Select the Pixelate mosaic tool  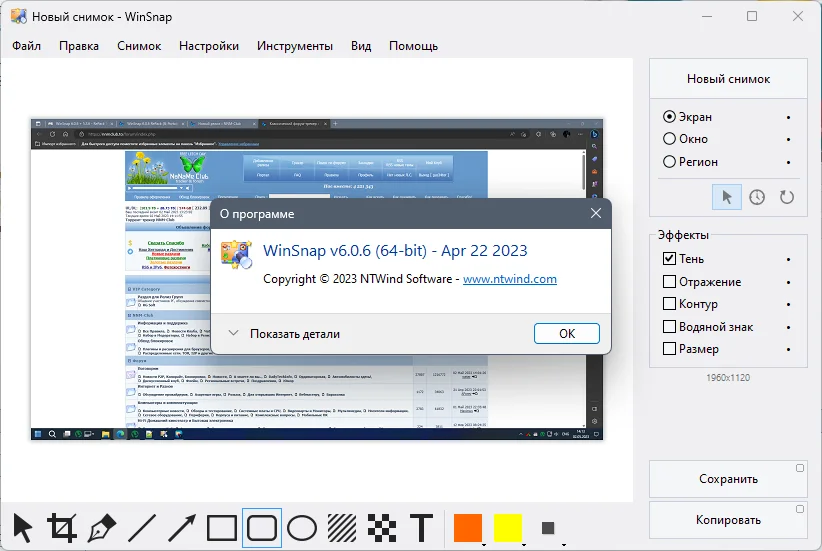tap(382, 527)
